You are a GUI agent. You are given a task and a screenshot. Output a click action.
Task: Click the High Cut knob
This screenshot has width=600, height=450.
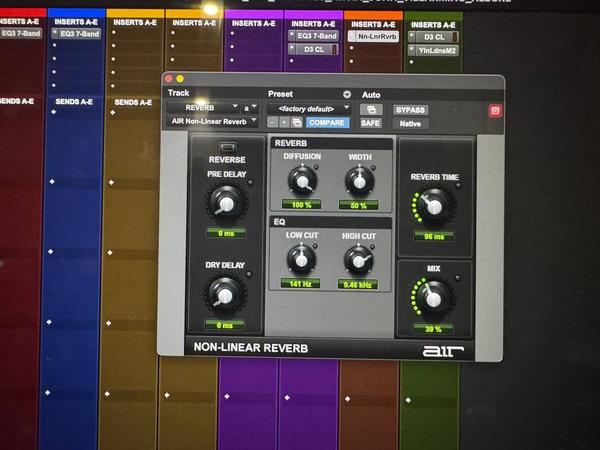[358, 259]
